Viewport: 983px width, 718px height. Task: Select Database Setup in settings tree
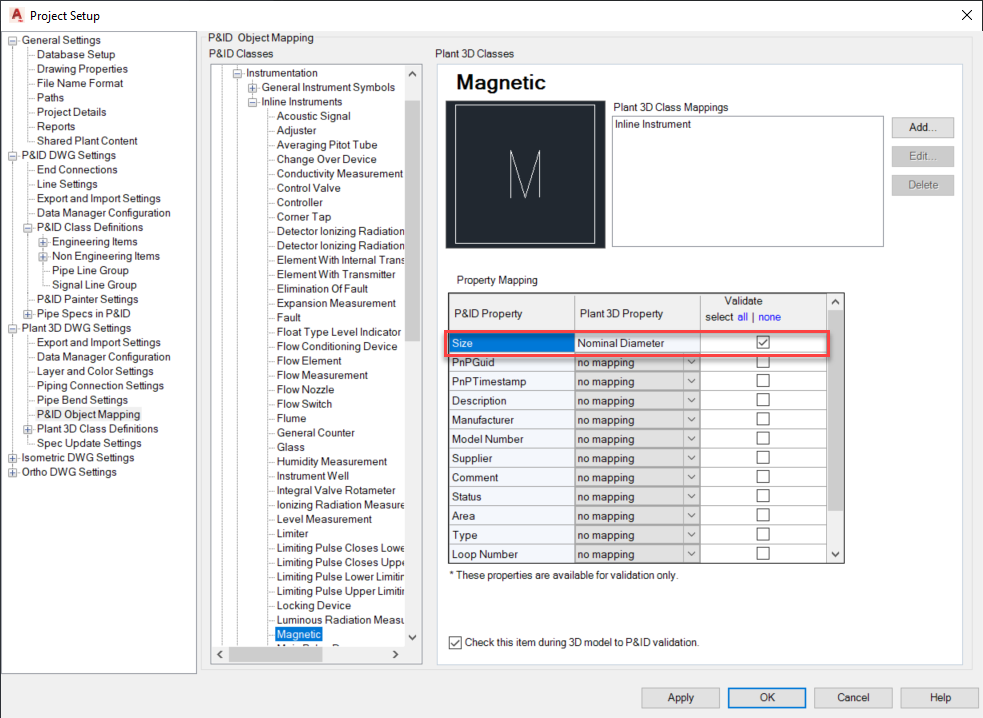click(76, 55)
